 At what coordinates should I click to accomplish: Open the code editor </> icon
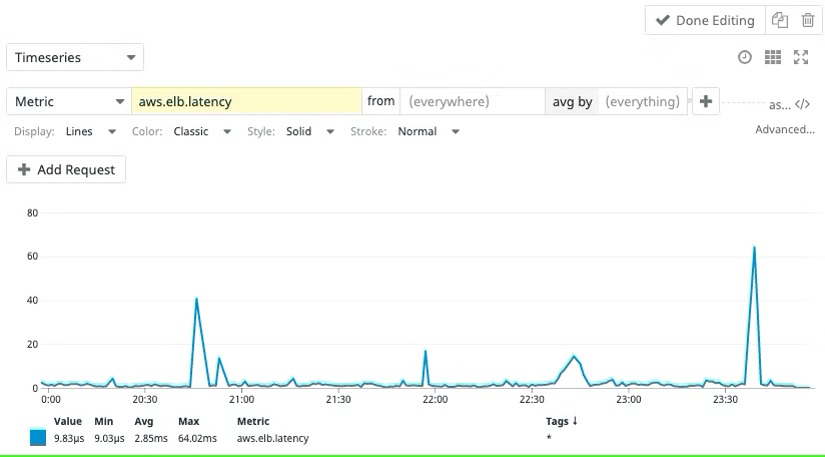click(802, 103)
